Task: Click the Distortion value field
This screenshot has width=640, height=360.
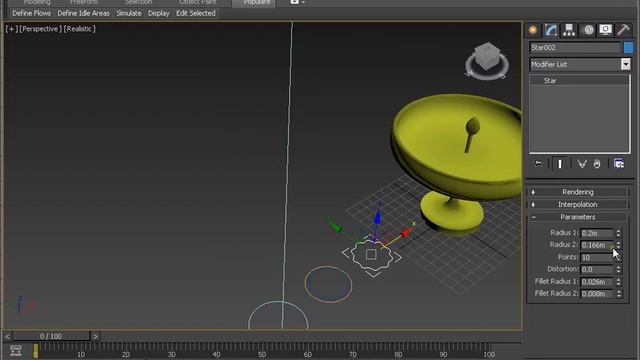Action: coord(597,269)
